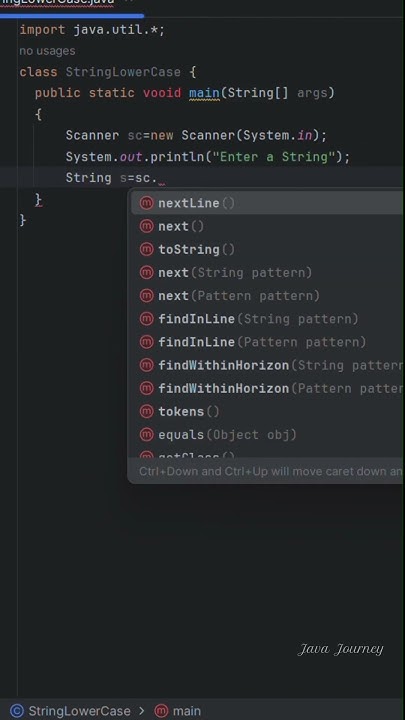Open main method breadcrumb in status bar
The image size is (405, 720).
click(187, 711)
